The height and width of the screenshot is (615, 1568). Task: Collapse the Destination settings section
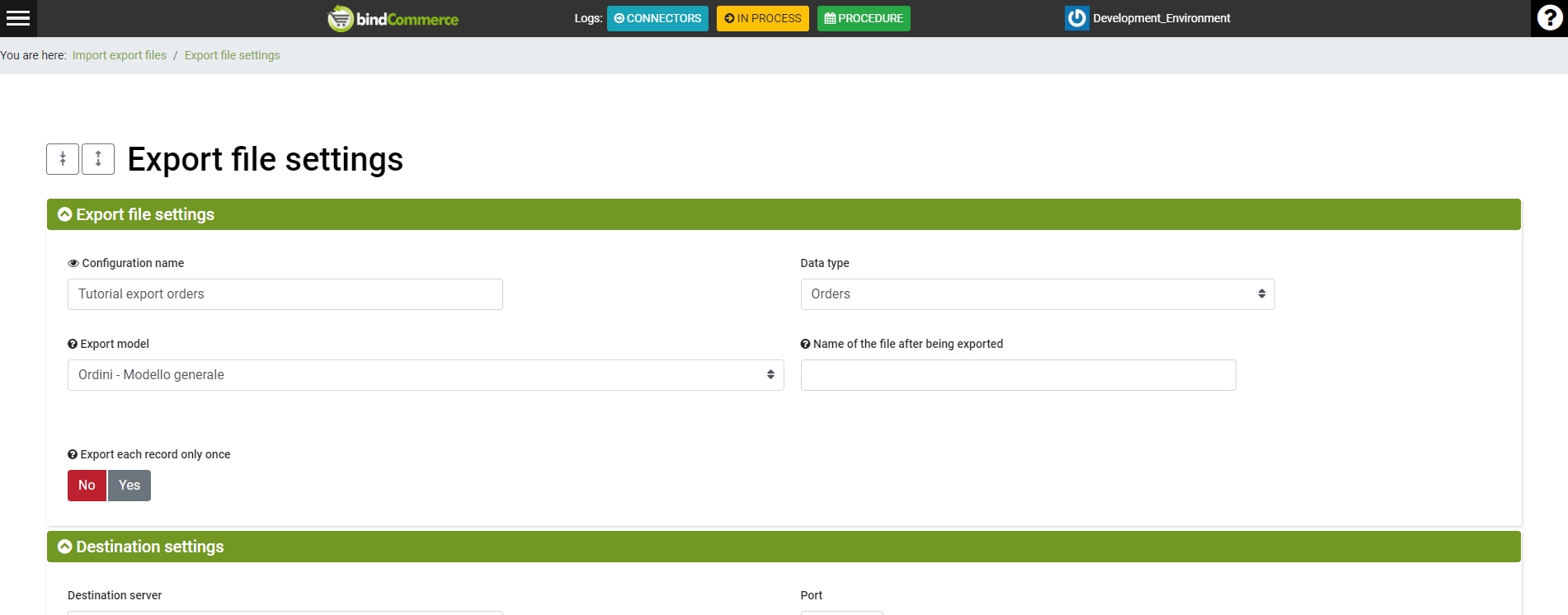point(65,547)
